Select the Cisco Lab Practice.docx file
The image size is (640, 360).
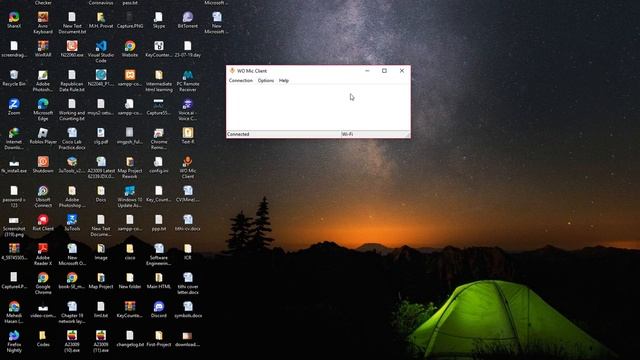pyautogui.click(x=72, y=139)
